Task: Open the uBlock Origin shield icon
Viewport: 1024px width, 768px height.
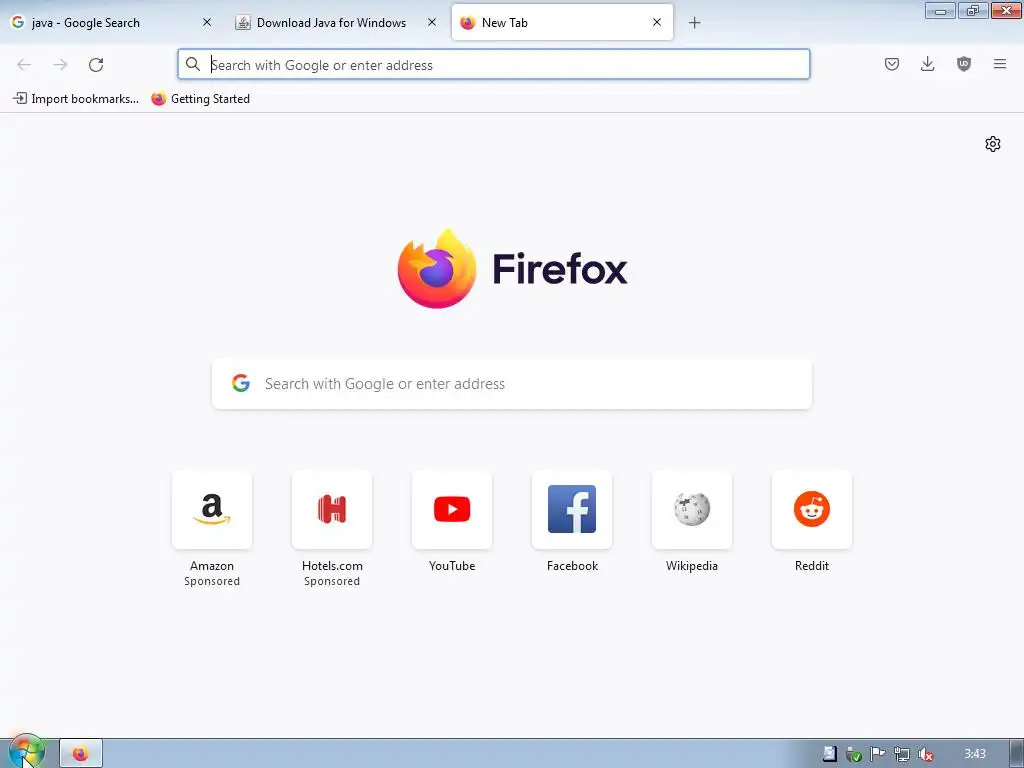Action: [x=964, y=64]
